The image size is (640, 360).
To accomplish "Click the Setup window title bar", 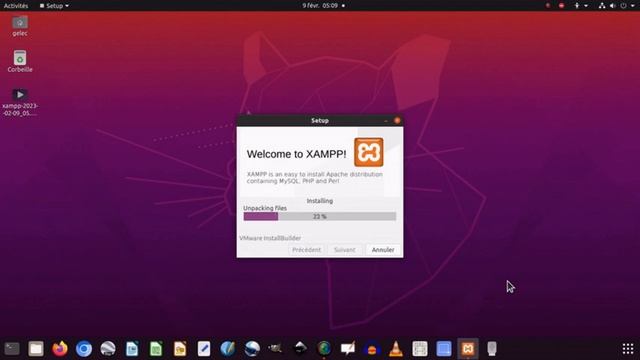I will point(320,120).
